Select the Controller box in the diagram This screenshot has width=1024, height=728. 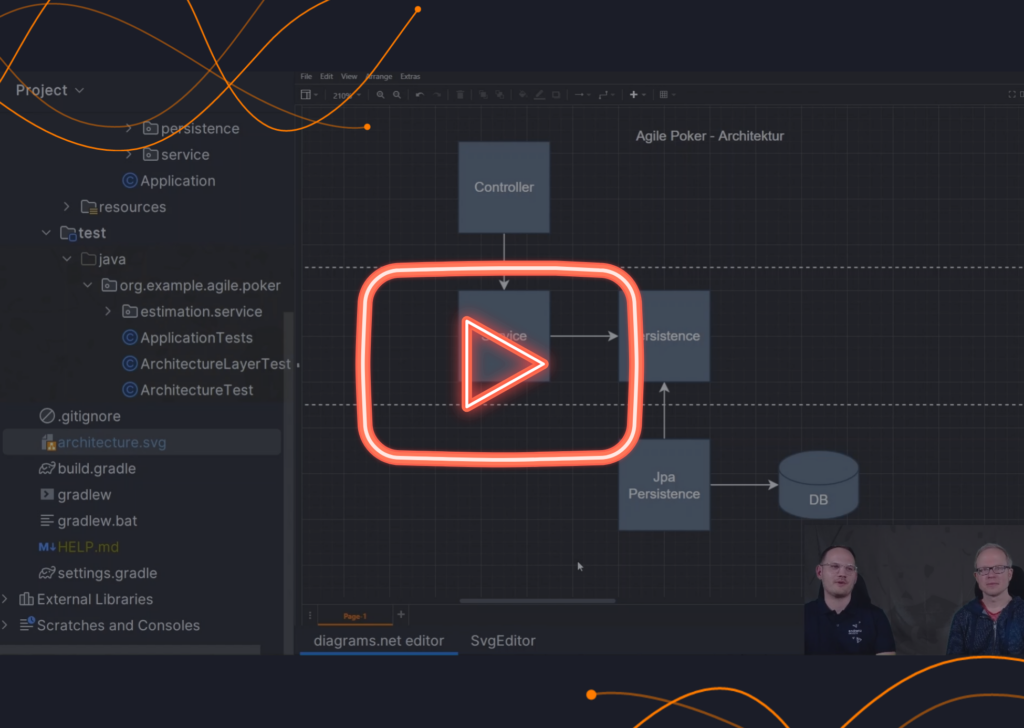point(504,187)
